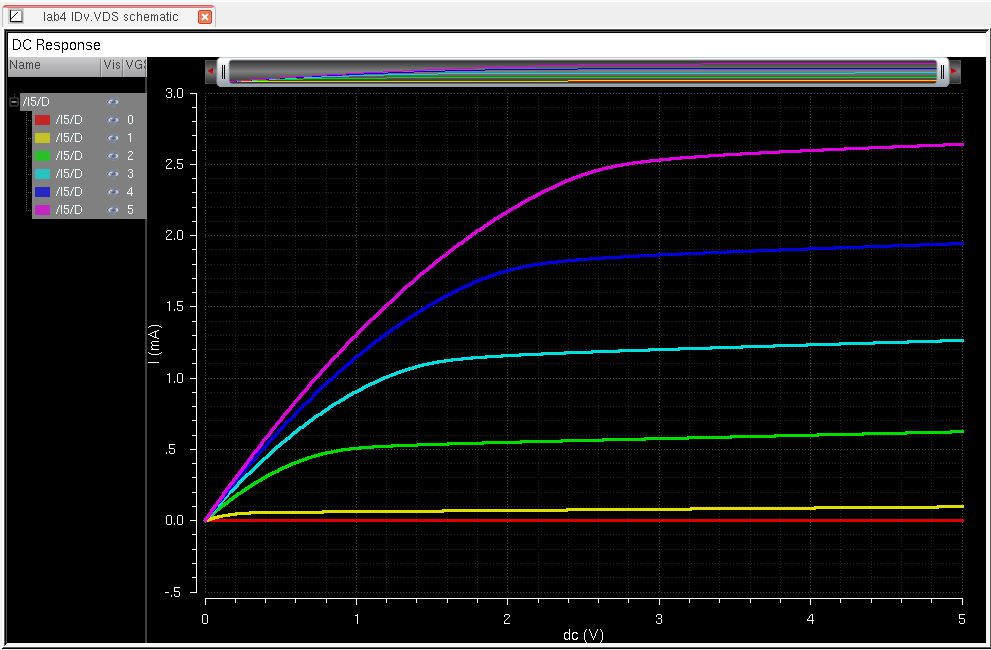Toggle visibility of the /I5/D group

tap(113, 102)
